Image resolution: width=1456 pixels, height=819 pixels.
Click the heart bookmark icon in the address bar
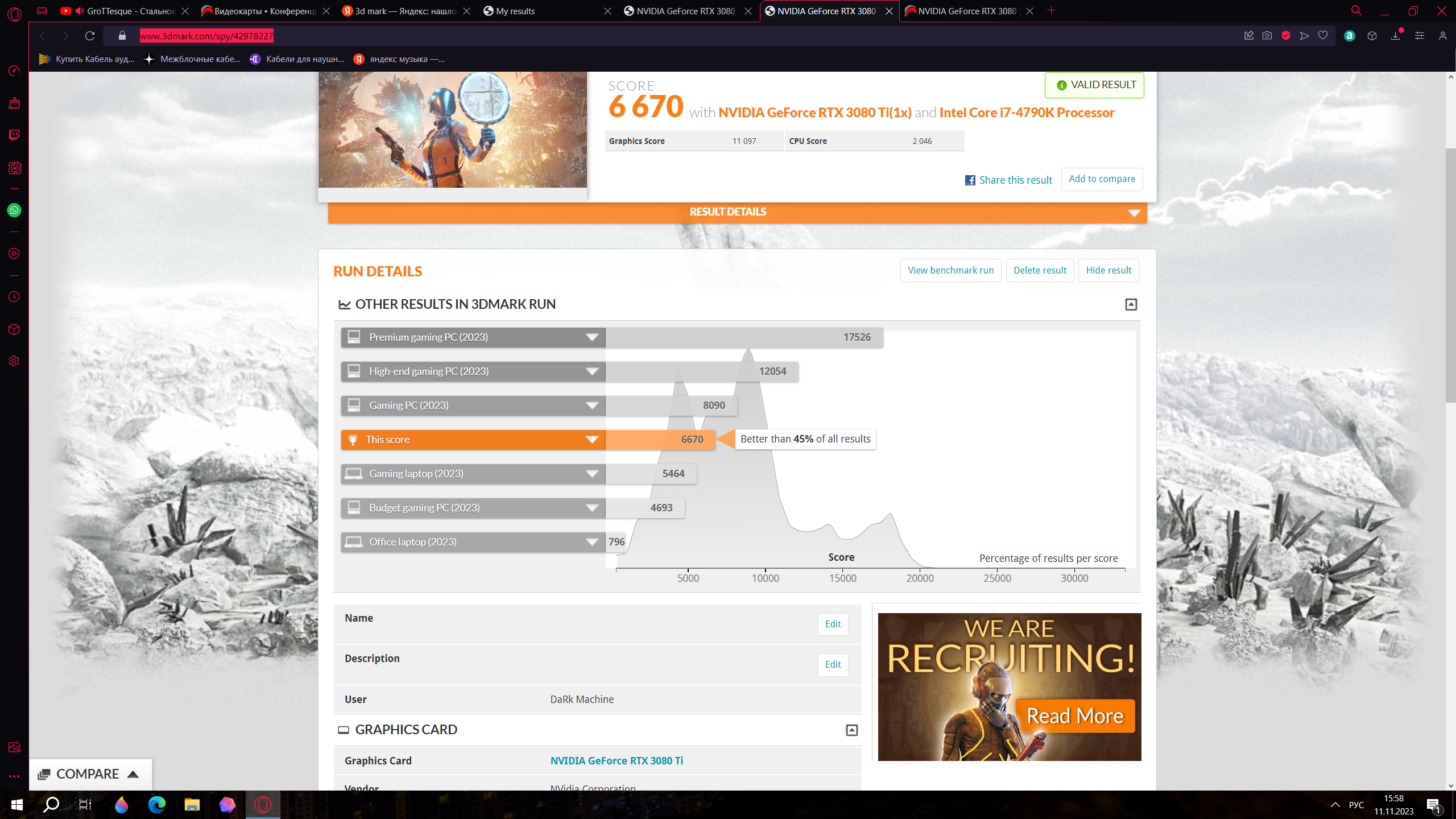point(1323,36)
